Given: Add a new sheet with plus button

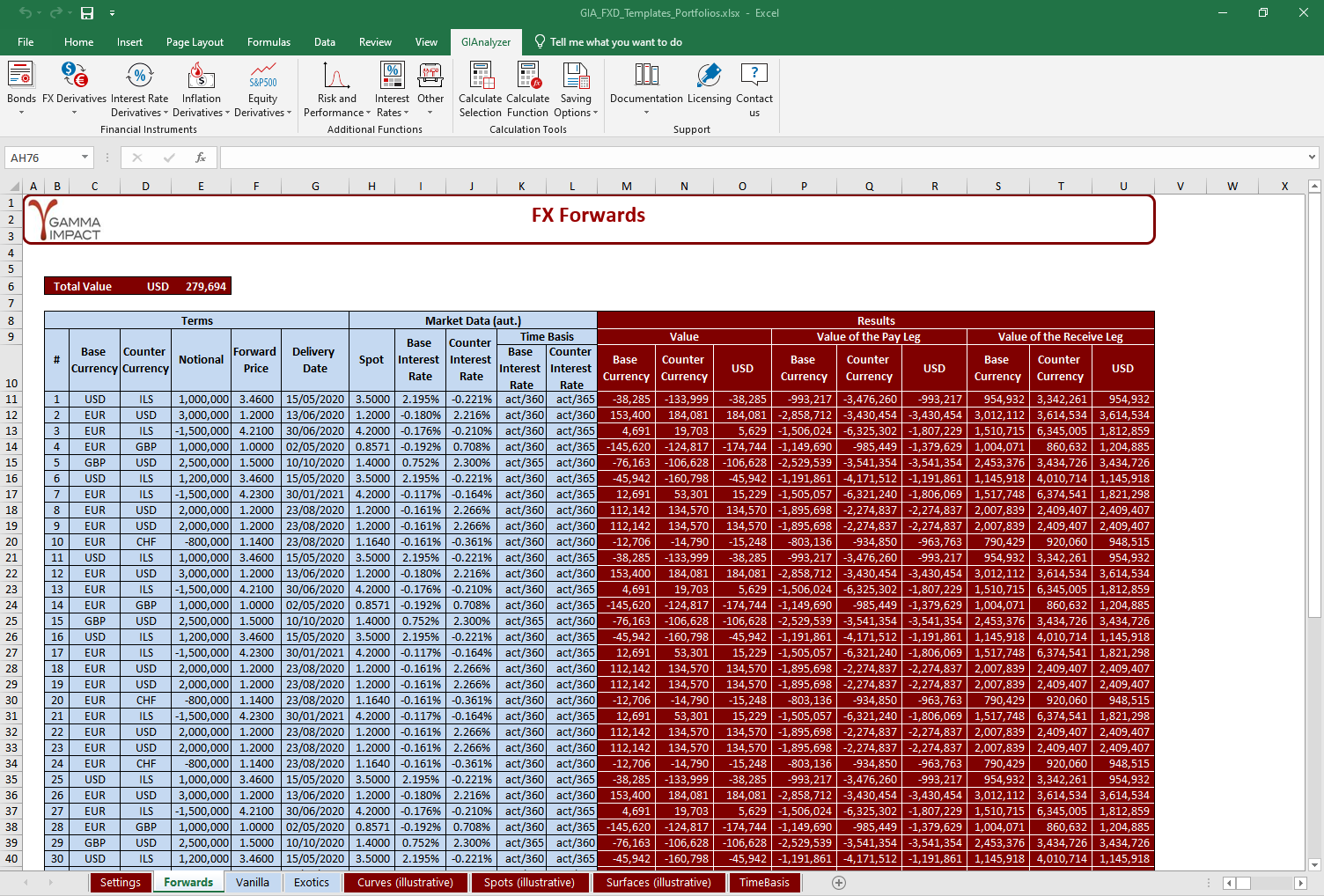Looking at the screenshot, I should click(839, 883).
